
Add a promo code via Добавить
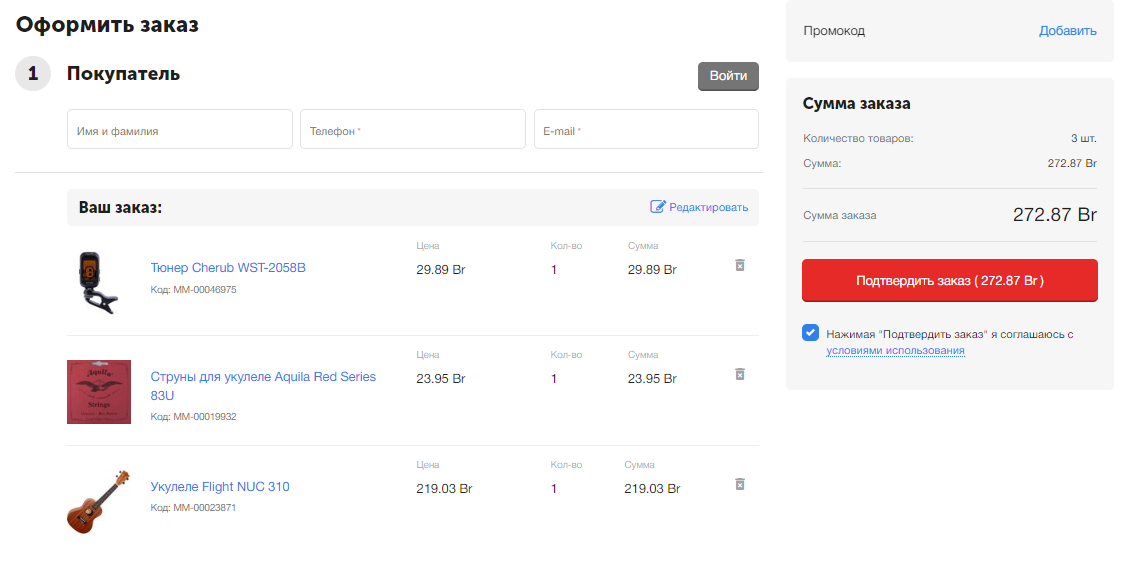(x=1067, y=31)
